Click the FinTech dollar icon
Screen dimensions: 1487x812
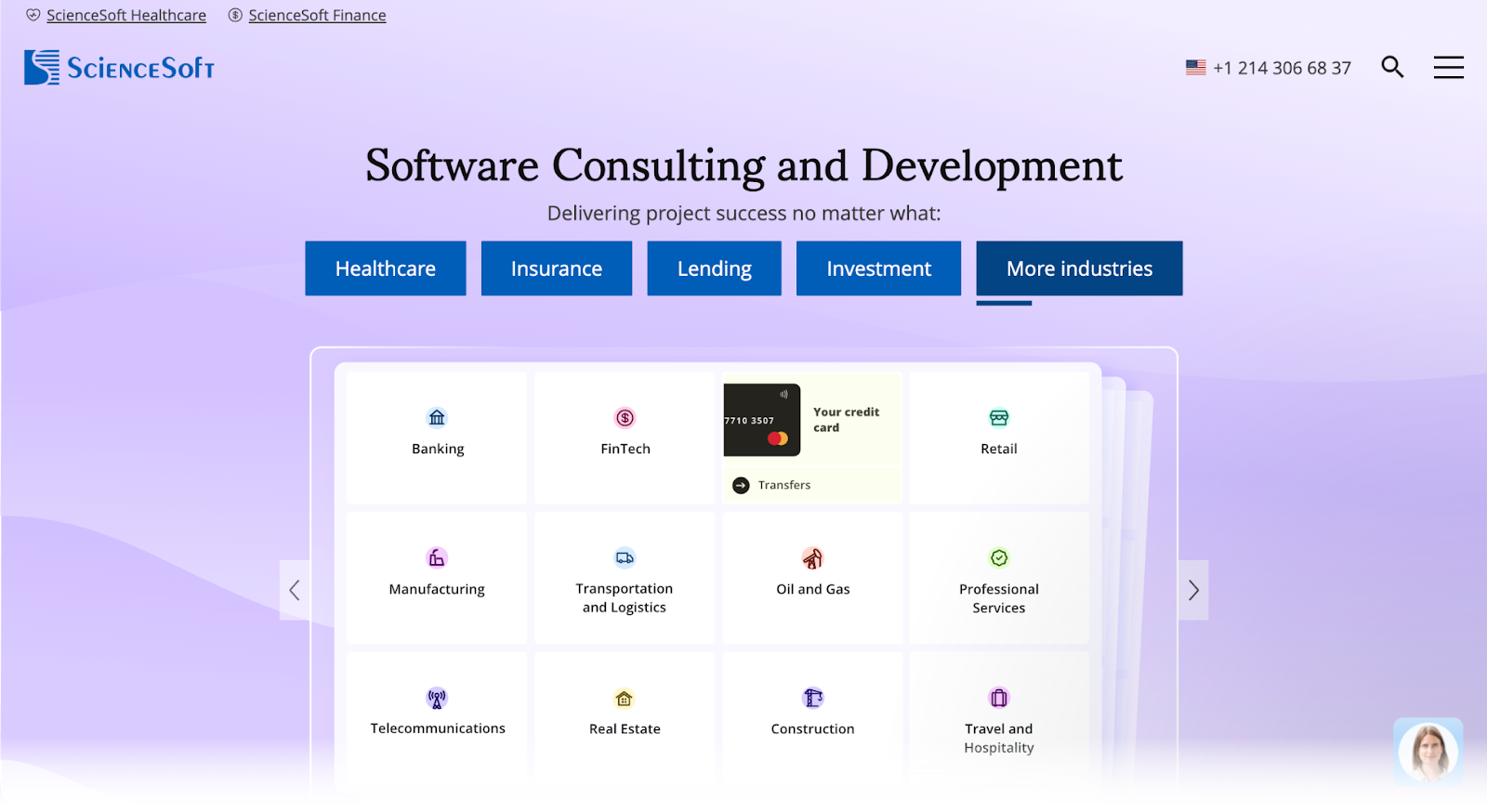click(625, 418)
